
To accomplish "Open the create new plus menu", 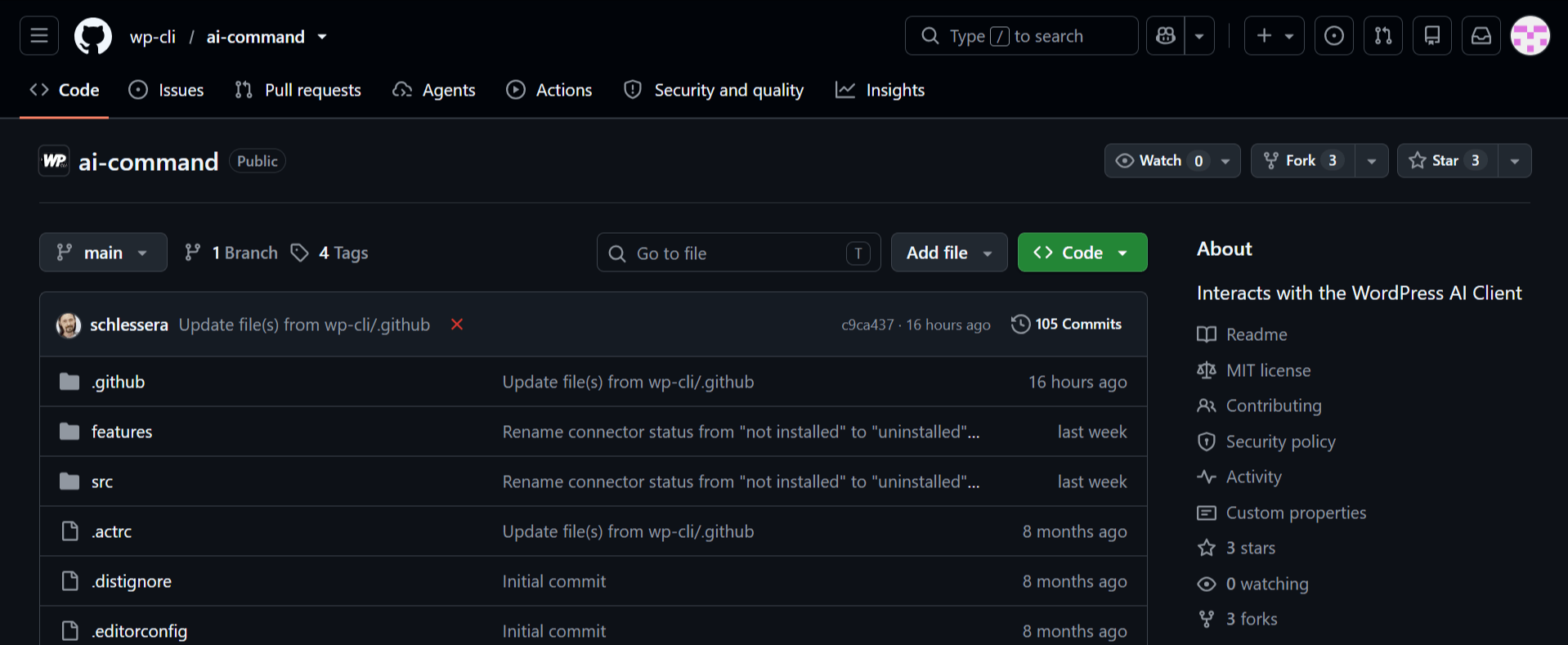I will click(x=1275, y=36).
